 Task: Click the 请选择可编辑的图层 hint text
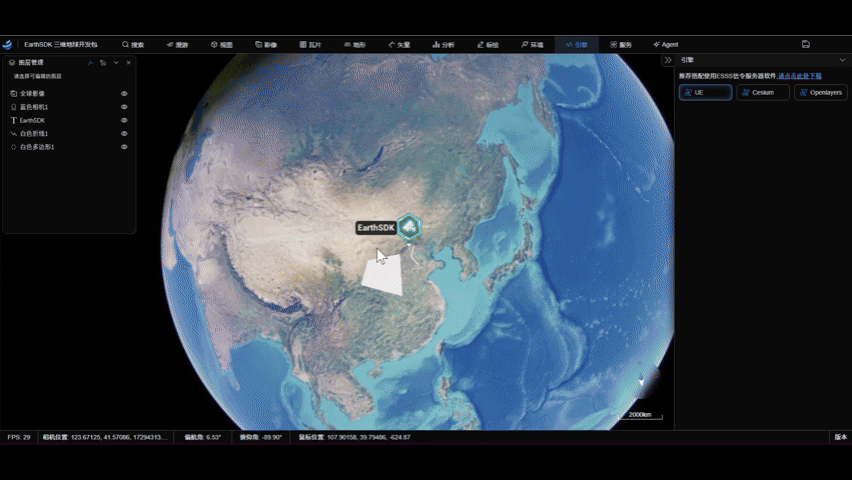[37, 77]
